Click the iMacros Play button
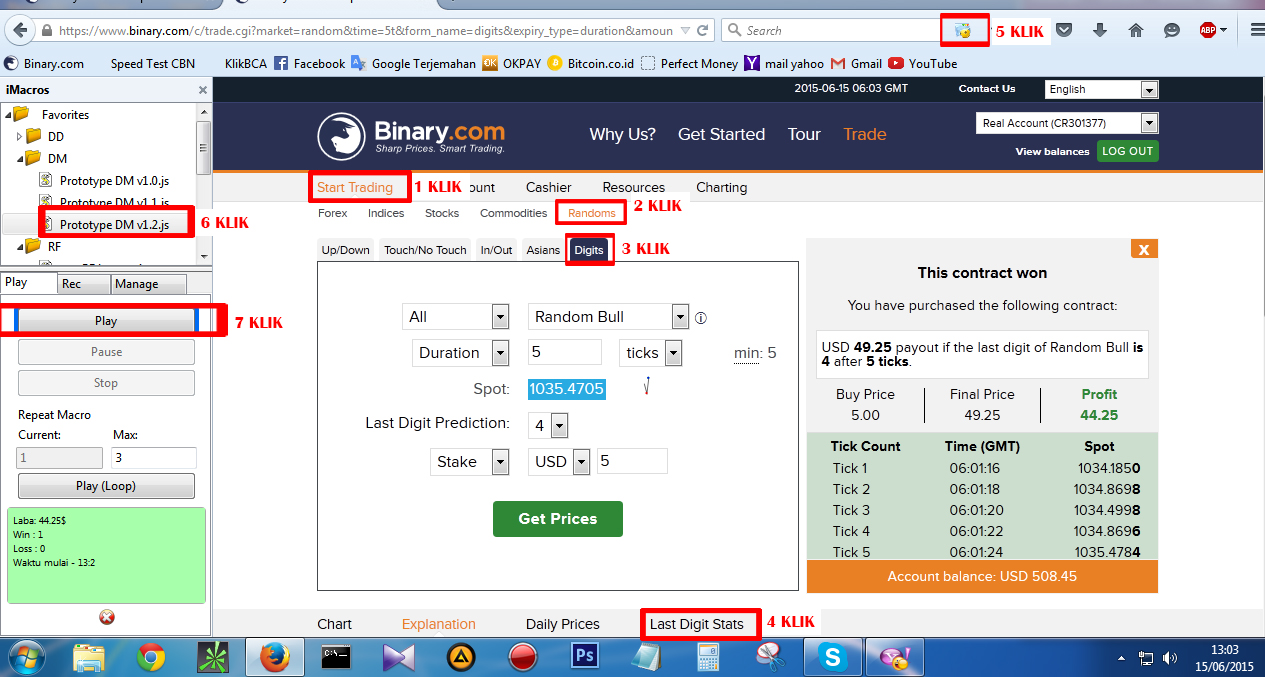1265x677 pixels. [x=106, y=321]
